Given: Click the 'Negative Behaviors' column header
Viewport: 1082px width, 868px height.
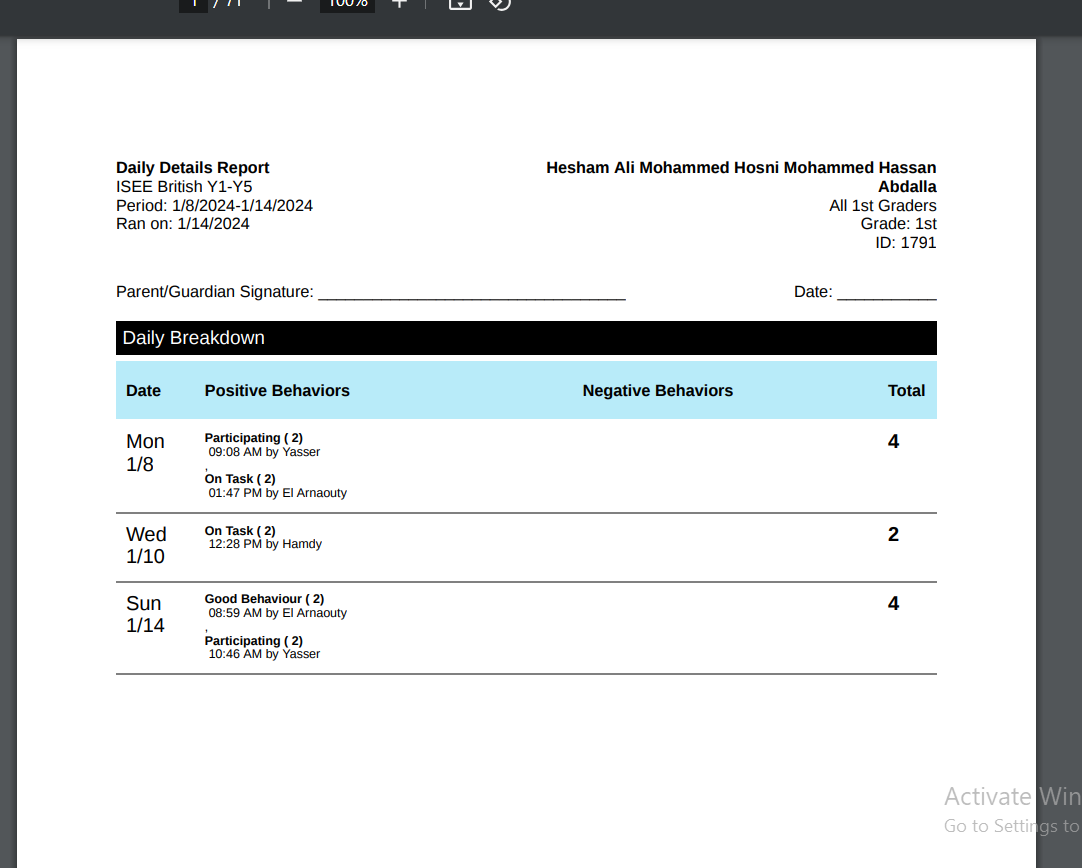Looking at the screenshot, I should [x=658, y=391].
